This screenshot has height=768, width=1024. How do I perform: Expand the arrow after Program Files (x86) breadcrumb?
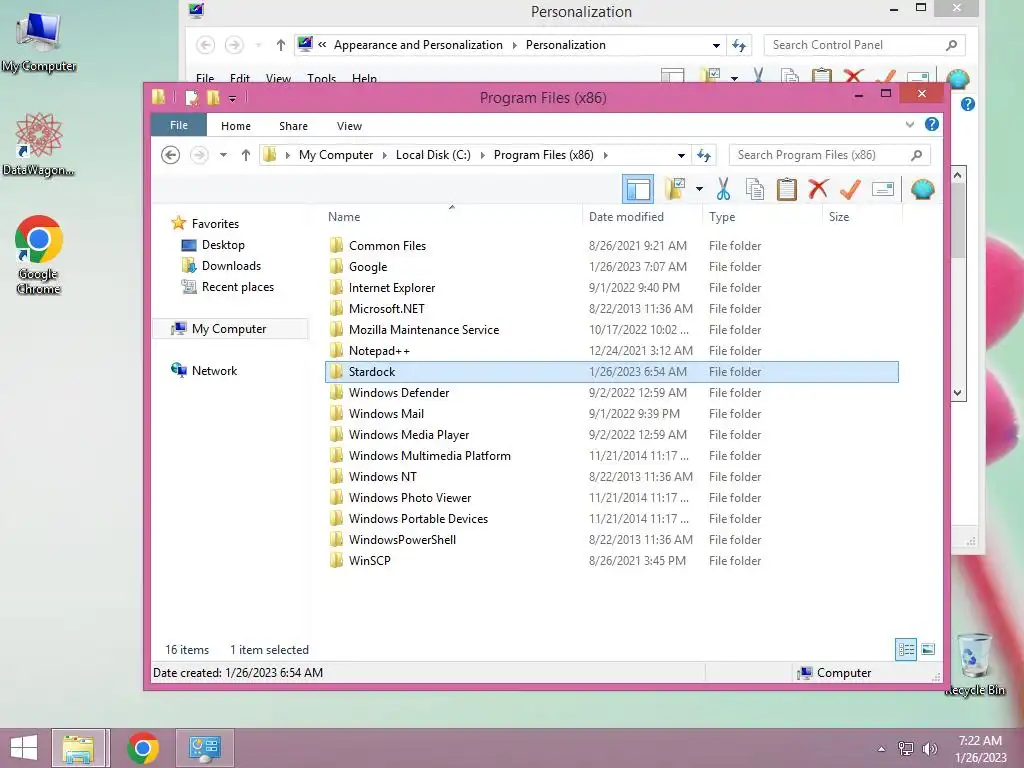(x=605, y=155)
